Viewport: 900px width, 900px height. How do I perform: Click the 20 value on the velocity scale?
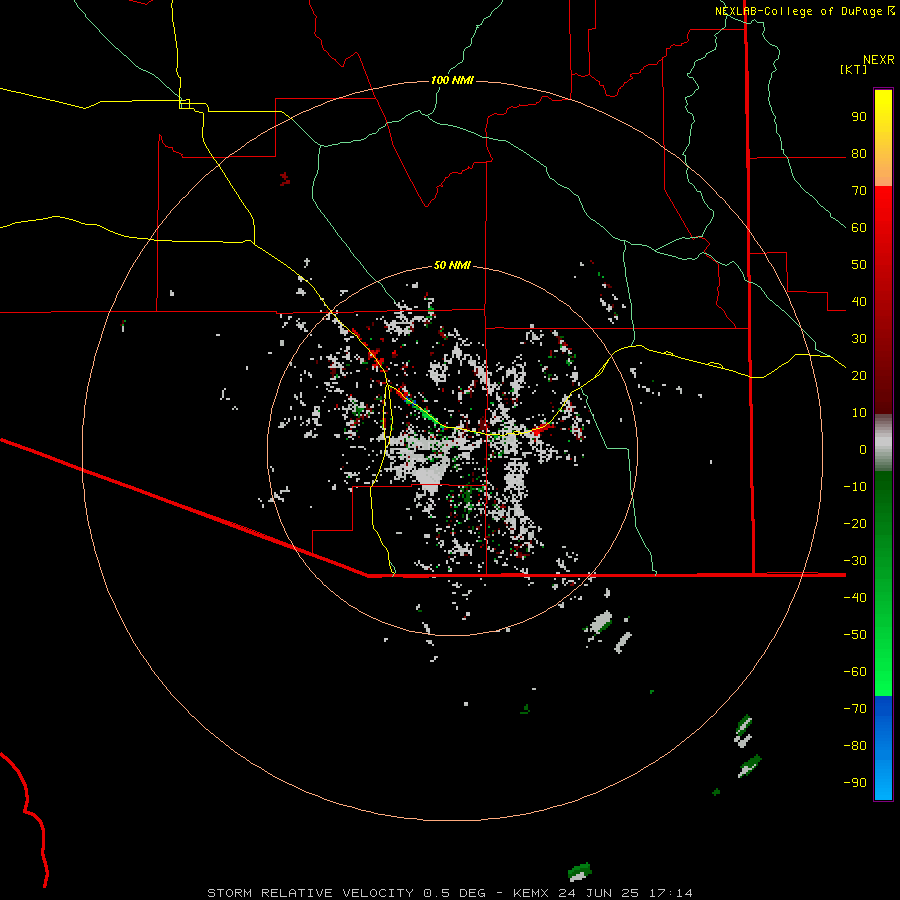[859, 376]
